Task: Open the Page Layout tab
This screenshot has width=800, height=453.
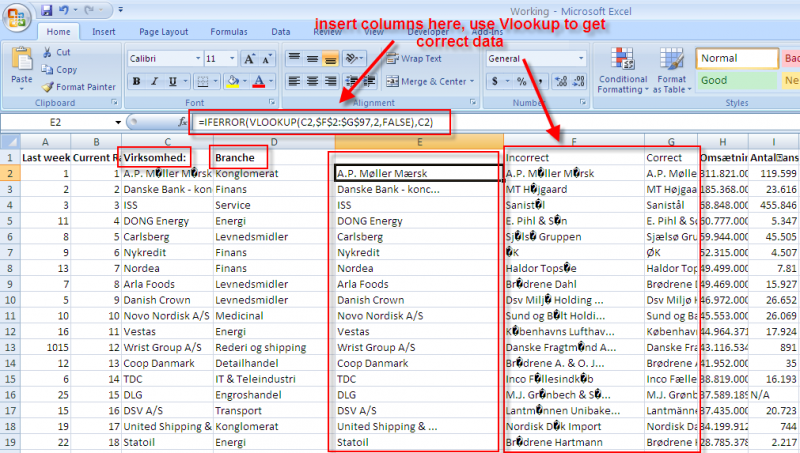Action: (x=163, y=31)
